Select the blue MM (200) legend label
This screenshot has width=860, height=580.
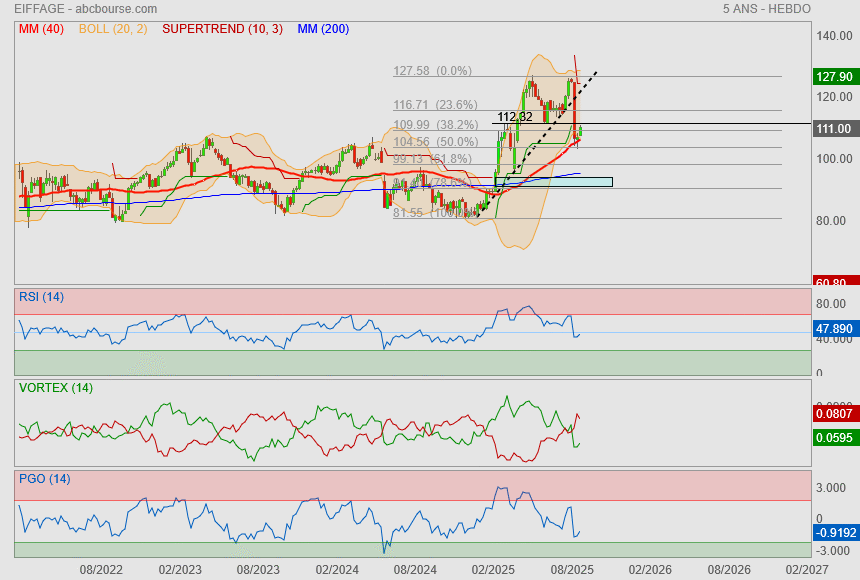click(323, 29)
